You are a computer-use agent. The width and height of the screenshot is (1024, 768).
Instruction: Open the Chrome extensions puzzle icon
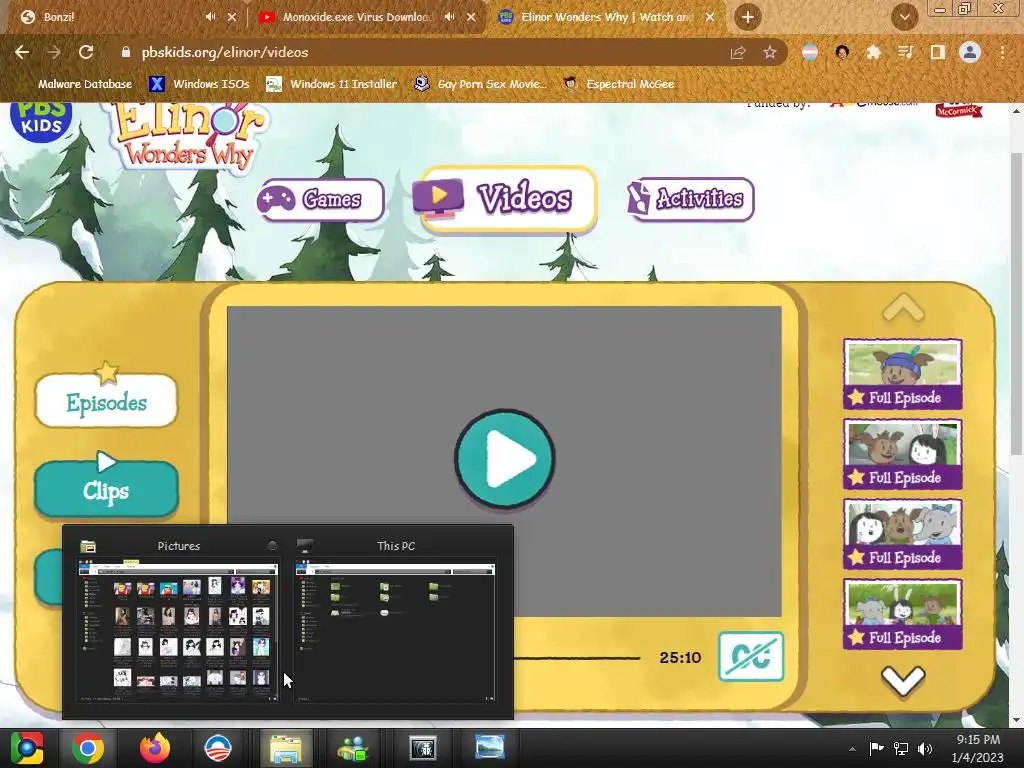point(873,52)
